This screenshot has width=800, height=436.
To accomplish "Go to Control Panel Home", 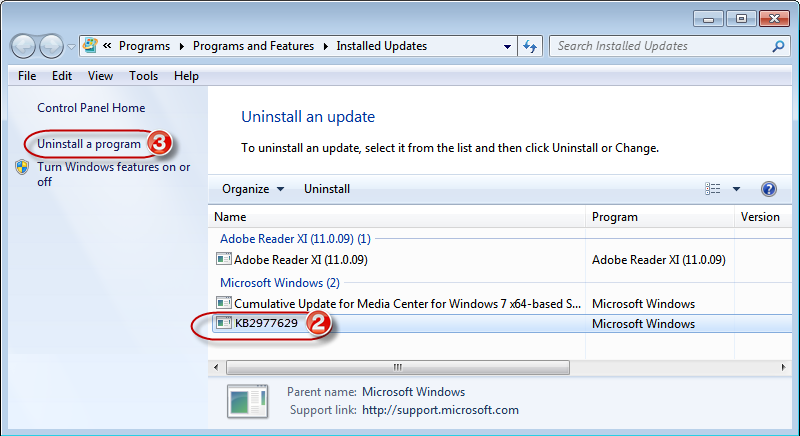I will click(91, 108).
